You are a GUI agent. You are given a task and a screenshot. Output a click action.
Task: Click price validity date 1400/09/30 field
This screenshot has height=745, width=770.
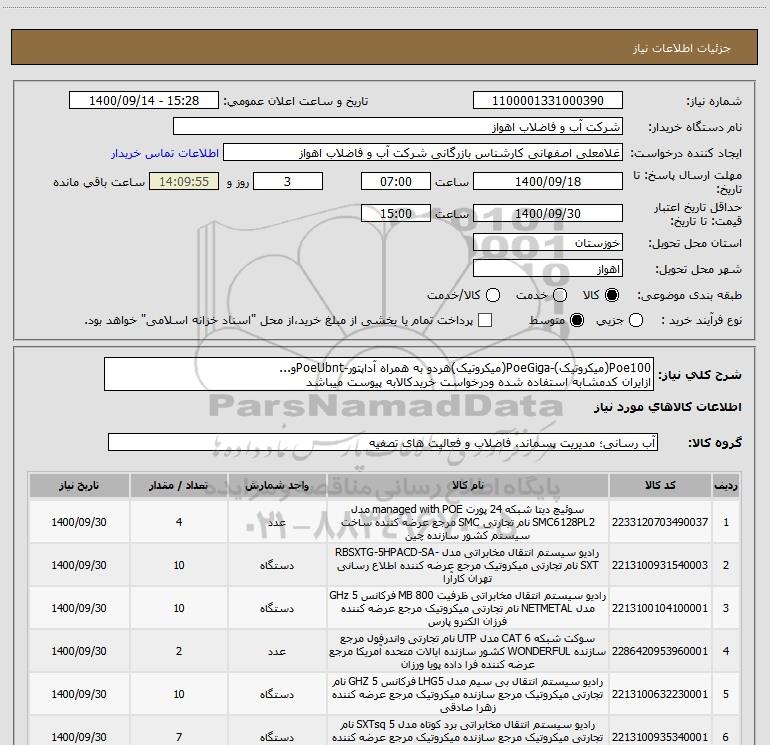[548, 213]
